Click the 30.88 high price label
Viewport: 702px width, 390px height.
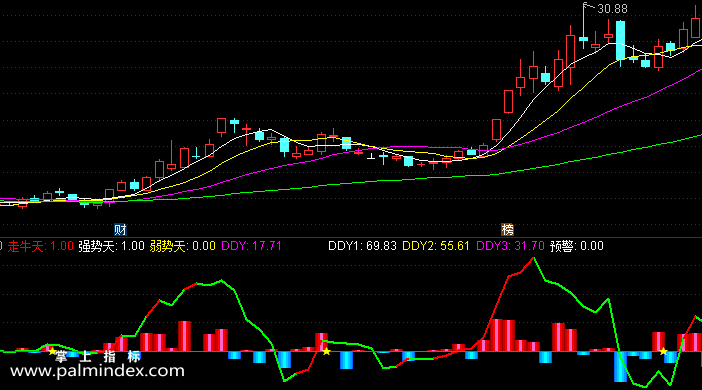(612, 9)
